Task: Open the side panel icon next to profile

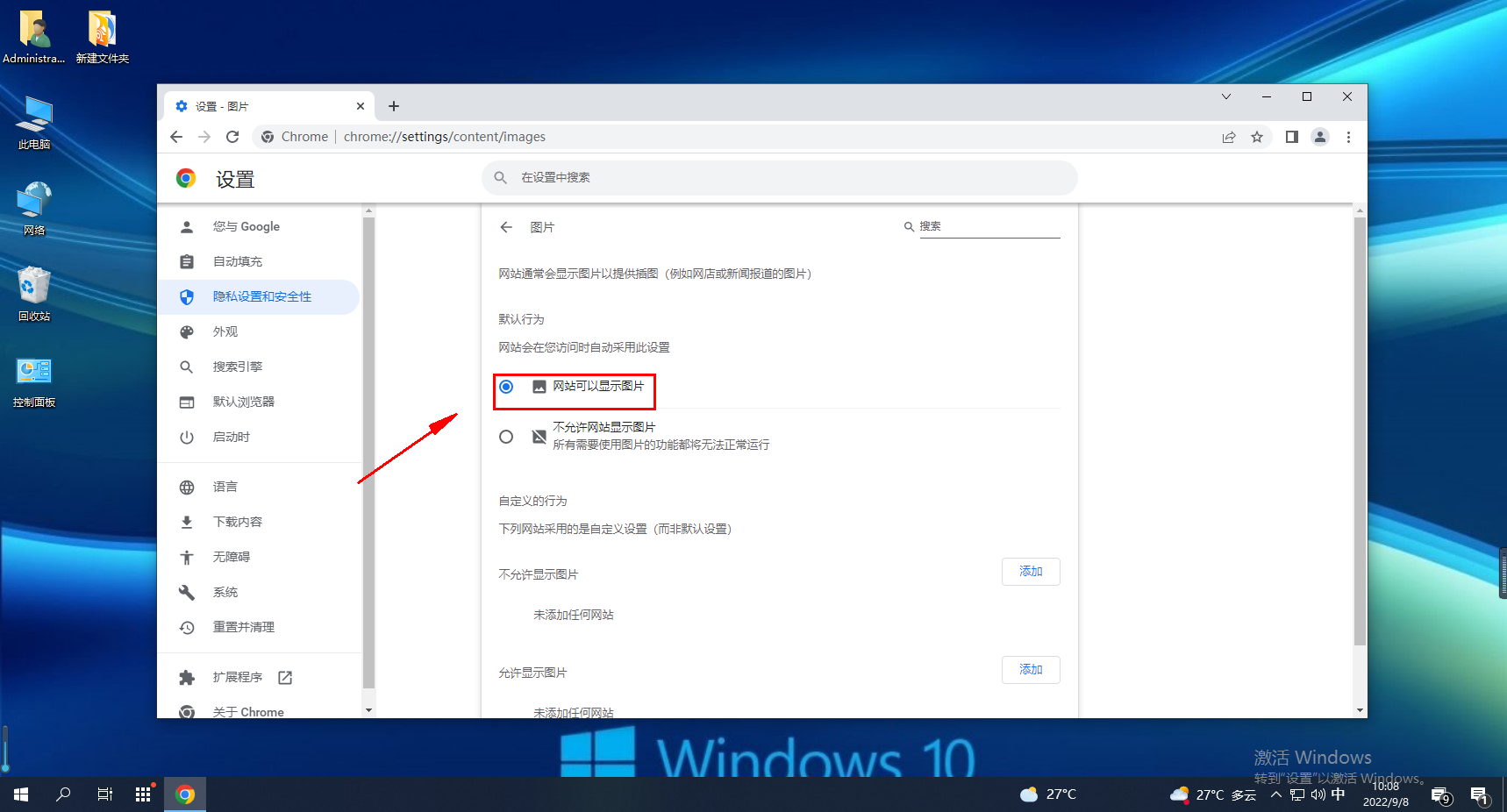Action: (1291, 137)
